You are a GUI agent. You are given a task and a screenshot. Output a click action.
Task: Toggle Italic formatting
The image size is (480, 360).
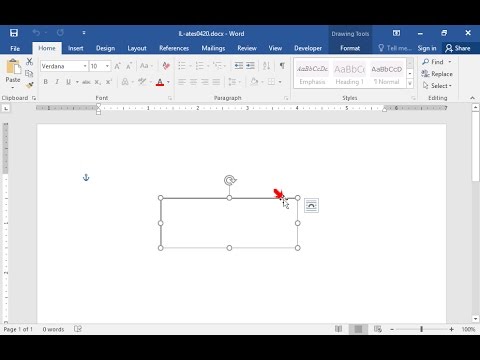57,82
